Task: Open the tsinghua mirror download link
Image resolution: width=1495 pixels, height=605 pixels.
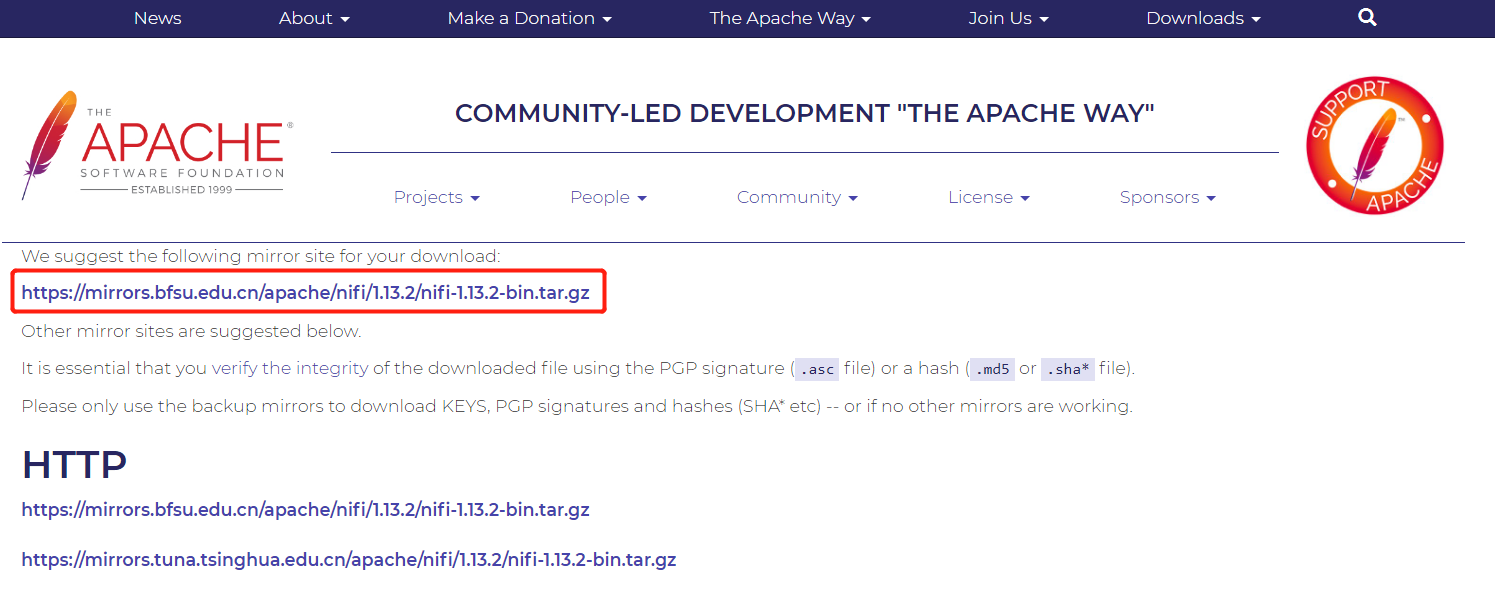Action: [349, 559]
